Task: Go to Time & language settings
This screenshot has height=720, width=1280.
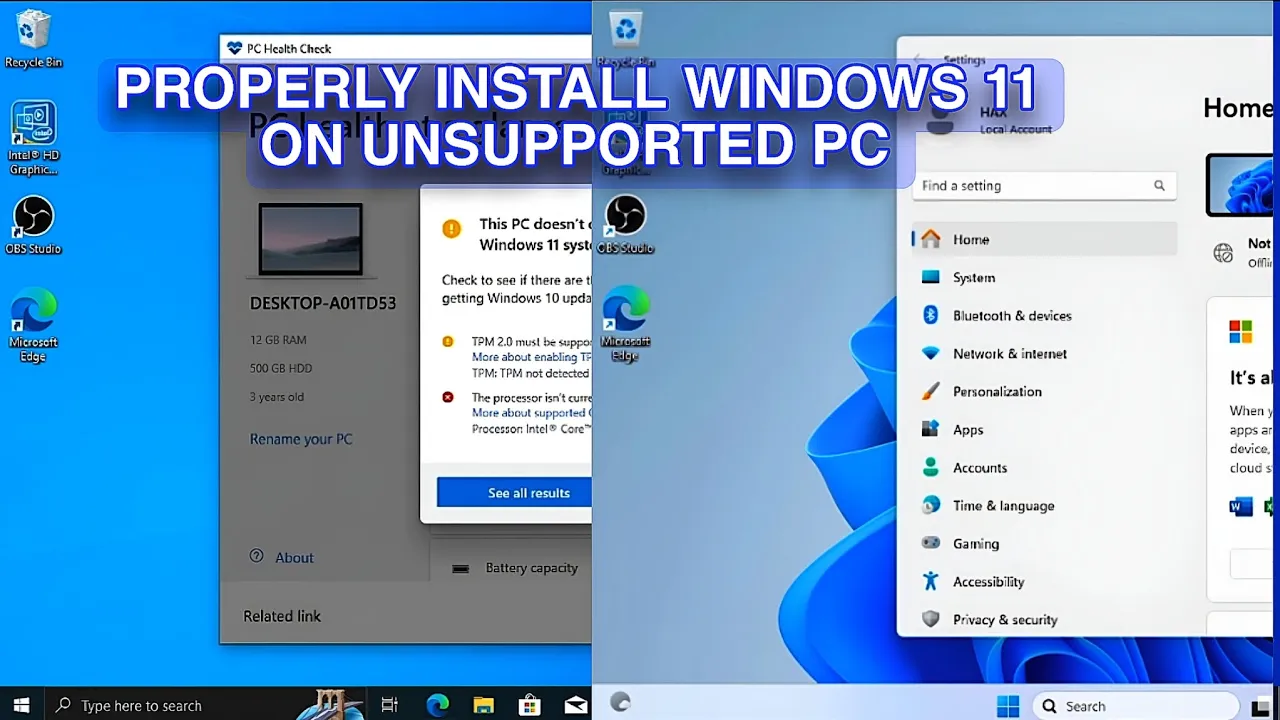Action: click(1044, 505)
